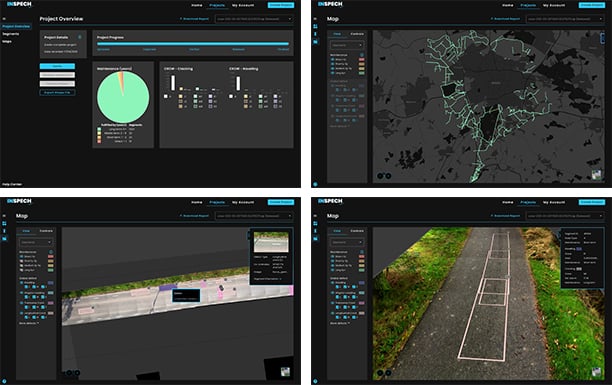Click the Inspech logo on Project Overview page
The image size is (612, 385).
pos(19,4)
